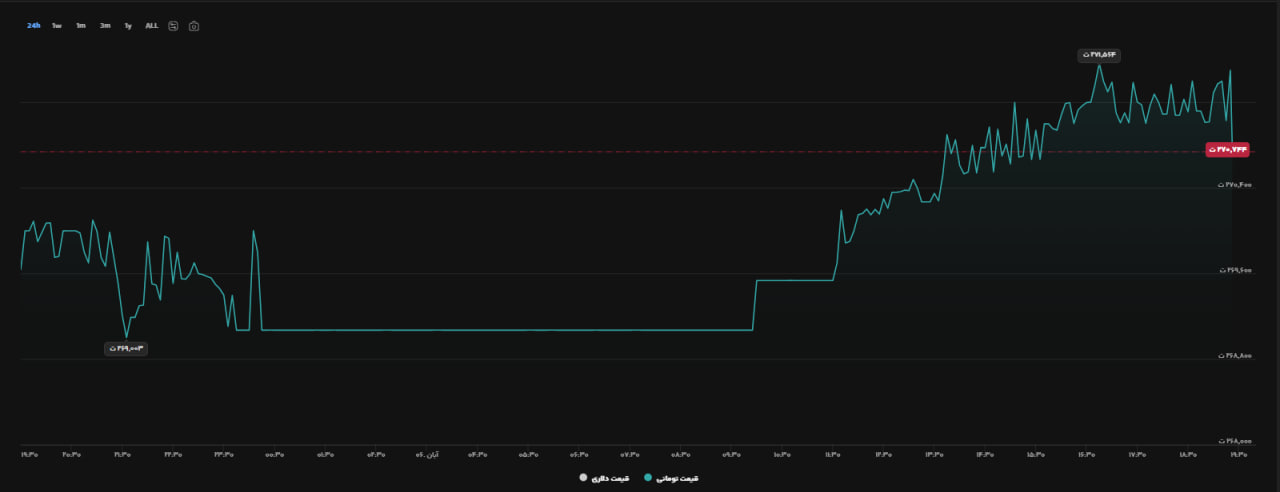Select the 24h time range
This screenshot has height=492, width=1280.
pyautogui.click(x=34, y=26)
